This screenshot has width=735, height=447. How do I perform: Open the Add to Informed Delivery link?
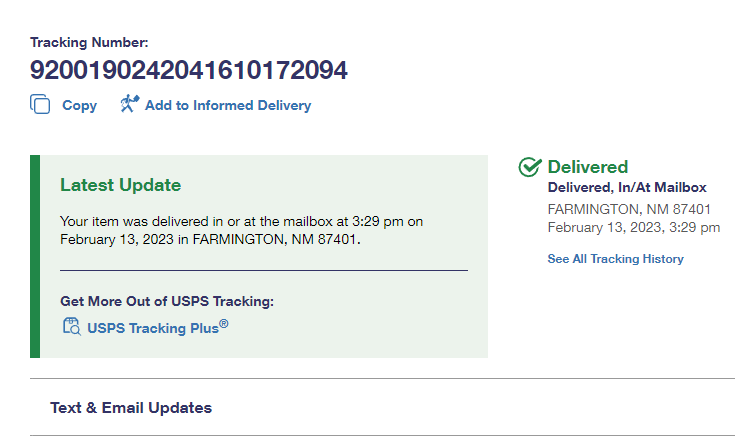pyautogui.click(x=227, y=105)
